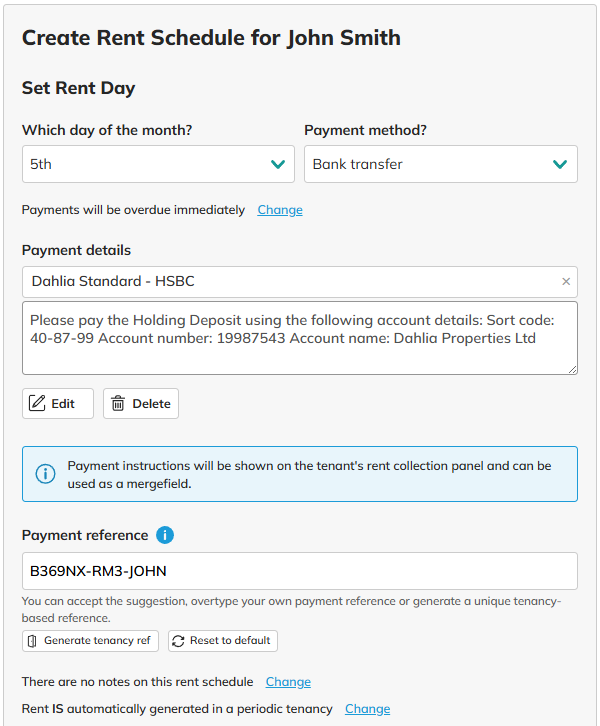Clear the Dahlia Standard - HSBC selection
The height and width of the screenshot is (726, 600).
(x=566, y=282)
